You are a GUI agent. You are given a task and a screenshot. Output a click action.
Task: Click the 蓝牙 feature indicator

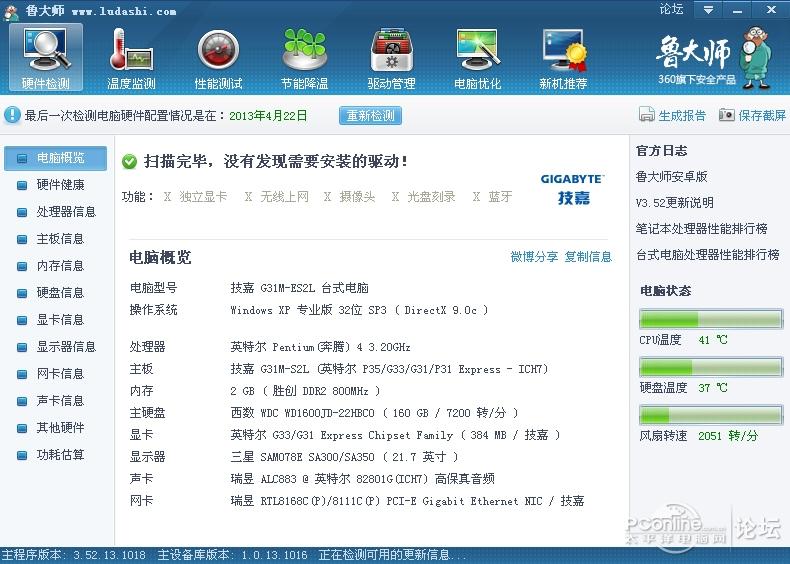pyautogui.click(x=492, y=197)
